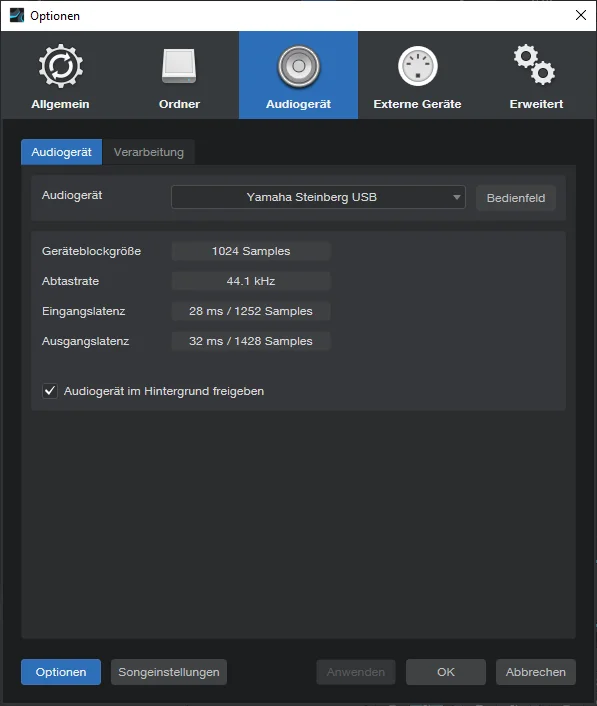Image resolution: width=597 pixels, height=706 pixels.
Task: Switch to Songeinstellungen
Action: pos(169,672)
